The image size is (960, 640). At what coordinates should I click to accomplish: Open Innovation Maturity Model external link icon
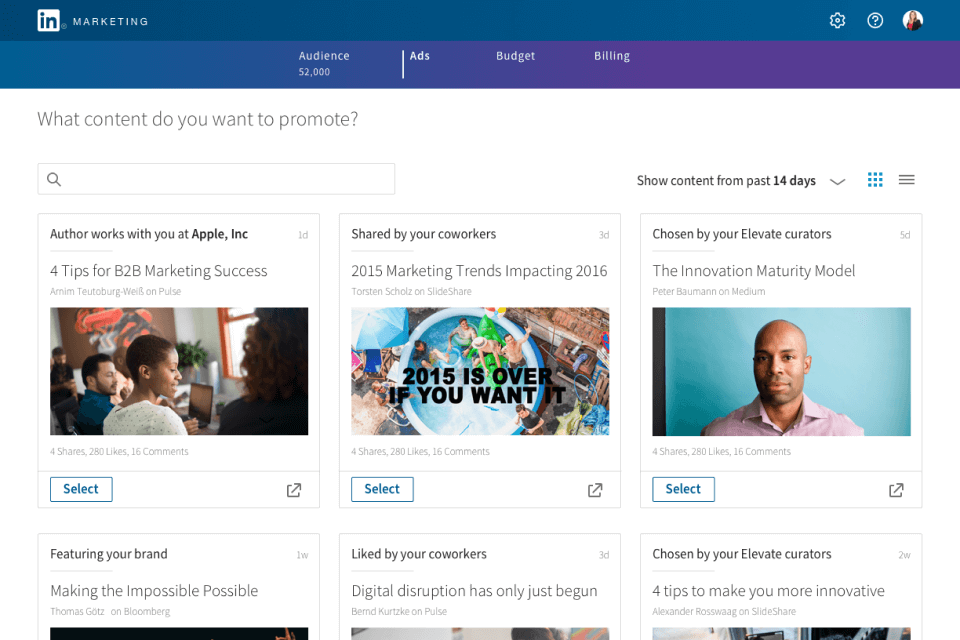896,490
